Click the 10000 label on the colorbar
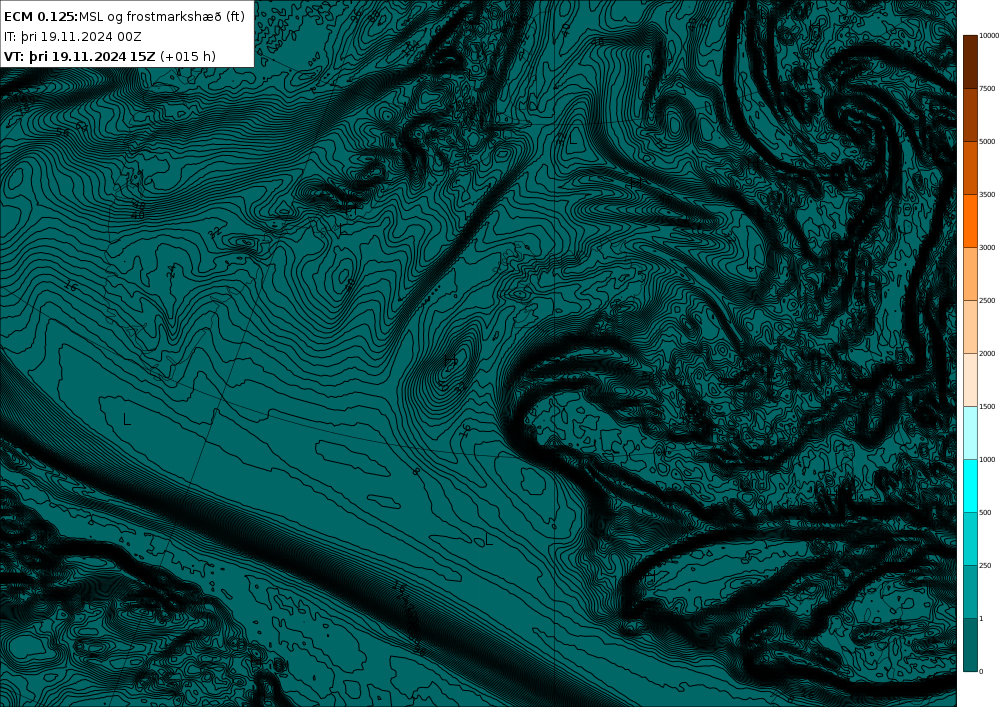Image resolution: width=1000 pixels, height=707 pixels. 989,36
